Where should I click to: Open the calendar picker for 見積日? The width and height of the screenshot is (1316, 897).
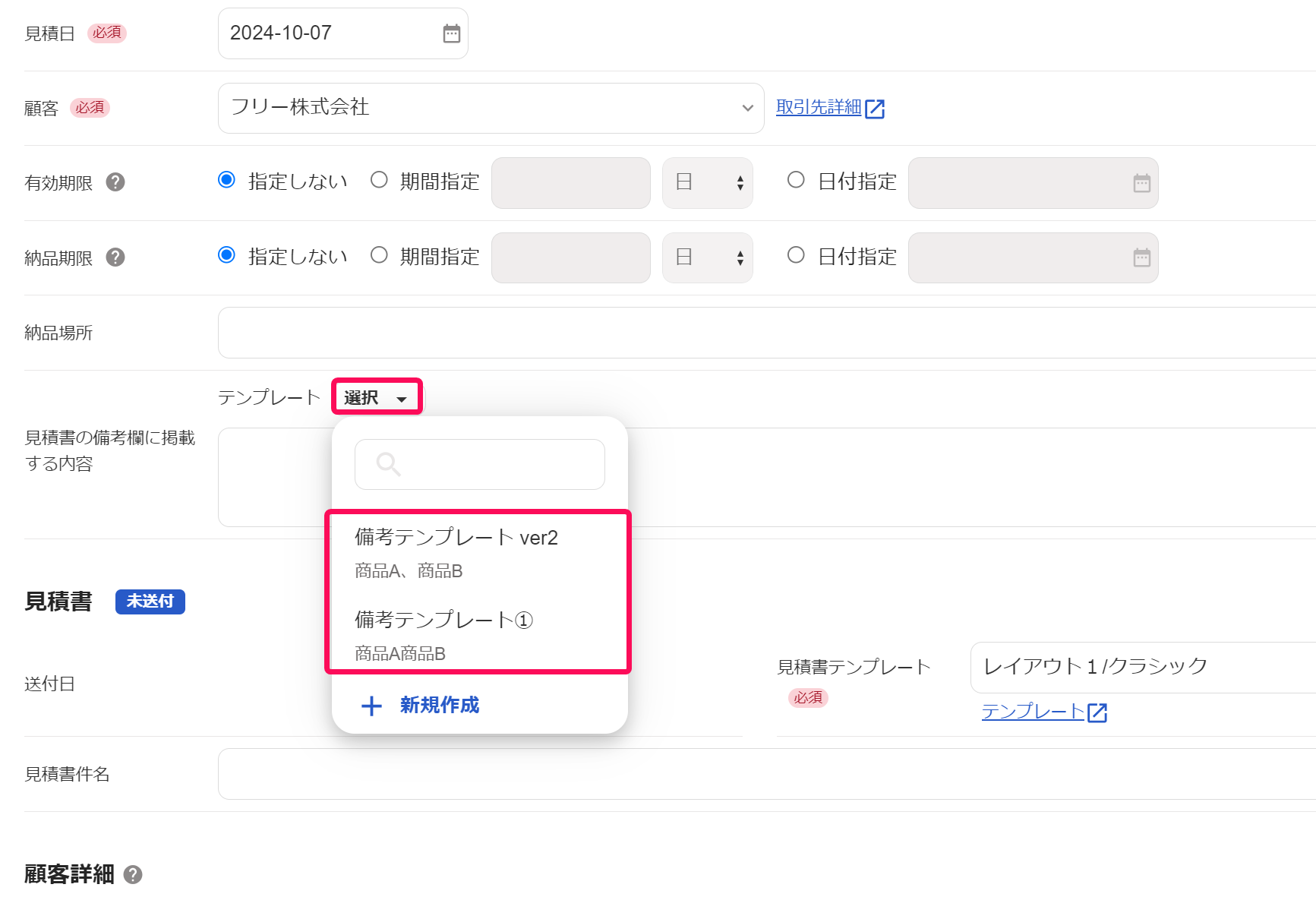click(452, 33)
